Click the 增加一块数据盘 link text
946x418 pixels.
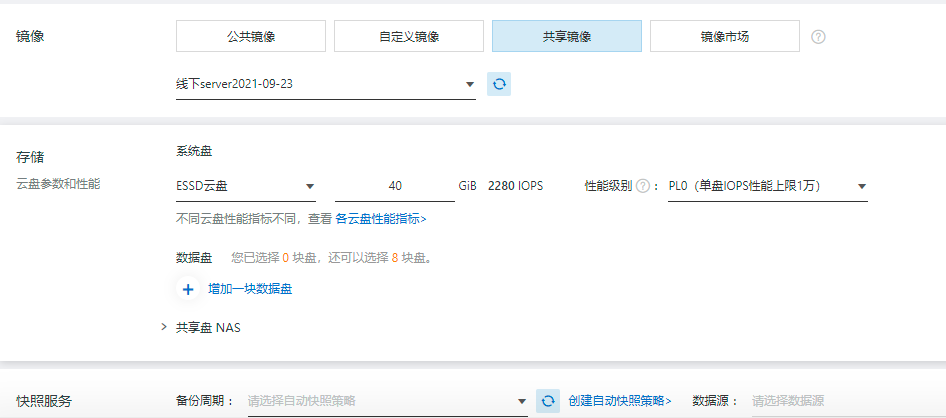pyautogui.click(x=250, y=289)
